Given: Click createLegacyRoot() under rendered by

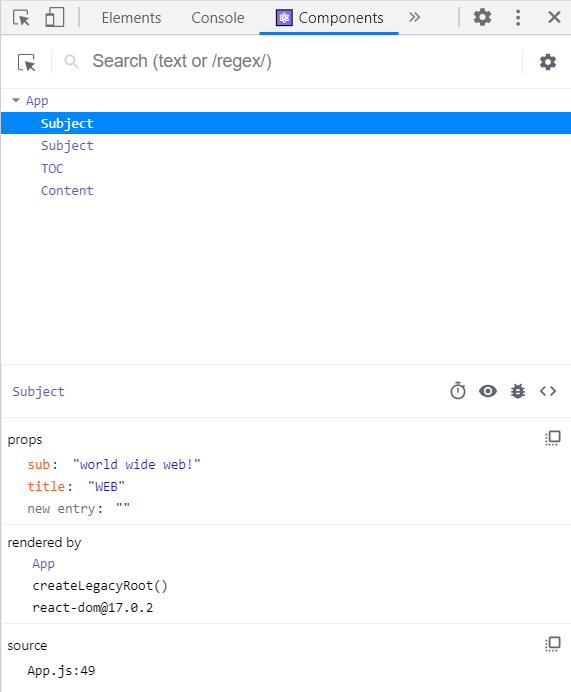Looking at the screenshot, I should click(x=100, y=586).
